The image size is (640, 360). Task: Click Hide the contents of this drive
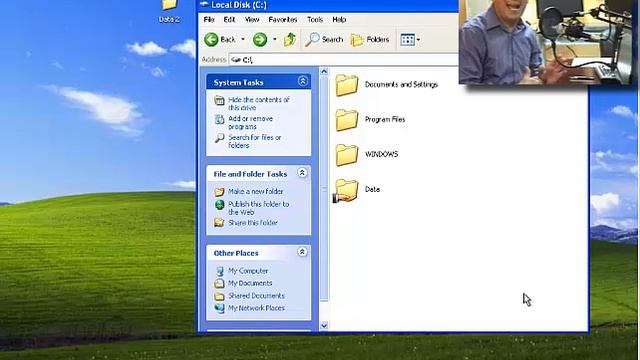[x=259, y=104]
